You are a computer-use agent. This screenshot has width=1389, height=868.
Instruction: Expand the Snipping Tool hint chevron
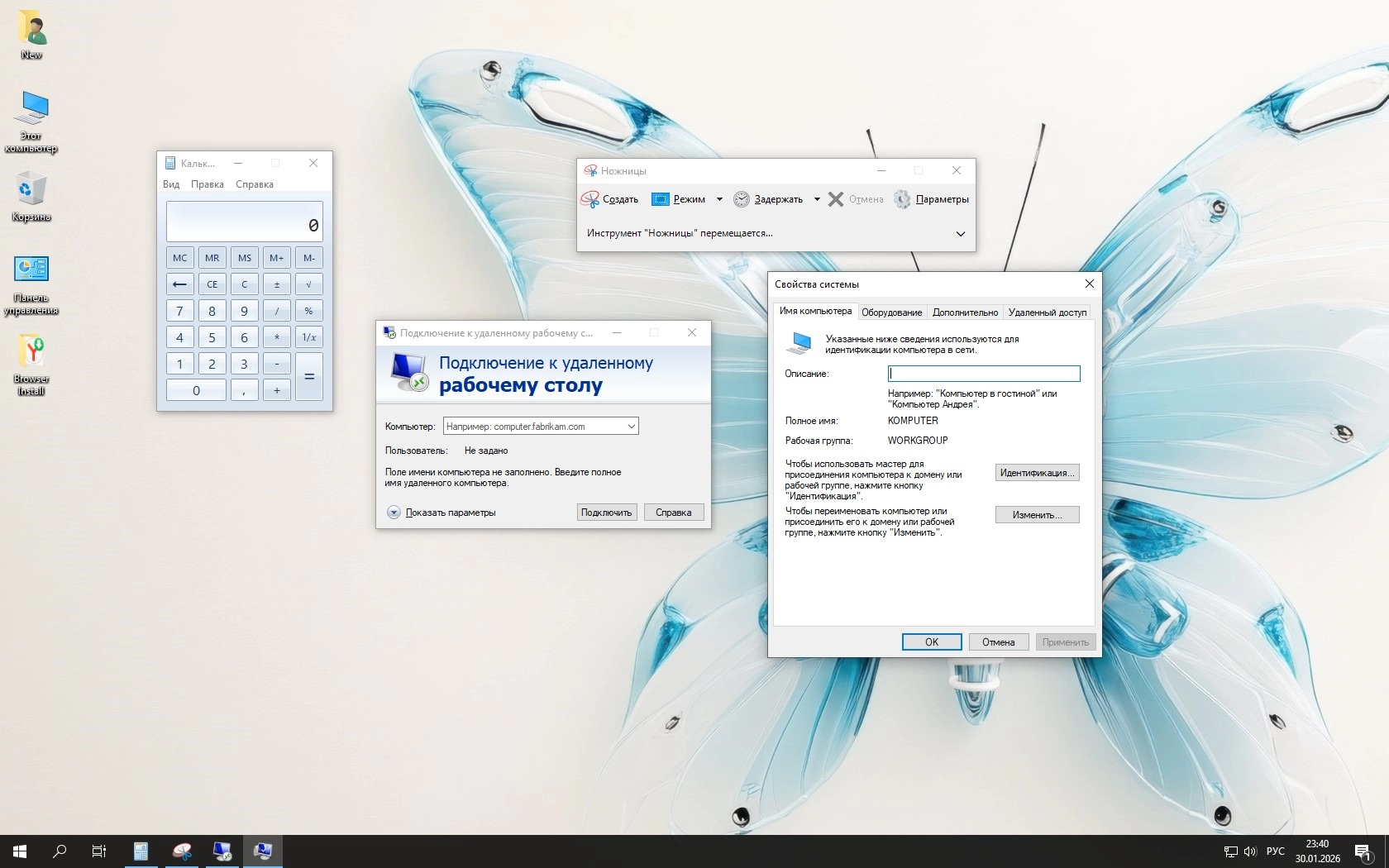tap(960, 234)
